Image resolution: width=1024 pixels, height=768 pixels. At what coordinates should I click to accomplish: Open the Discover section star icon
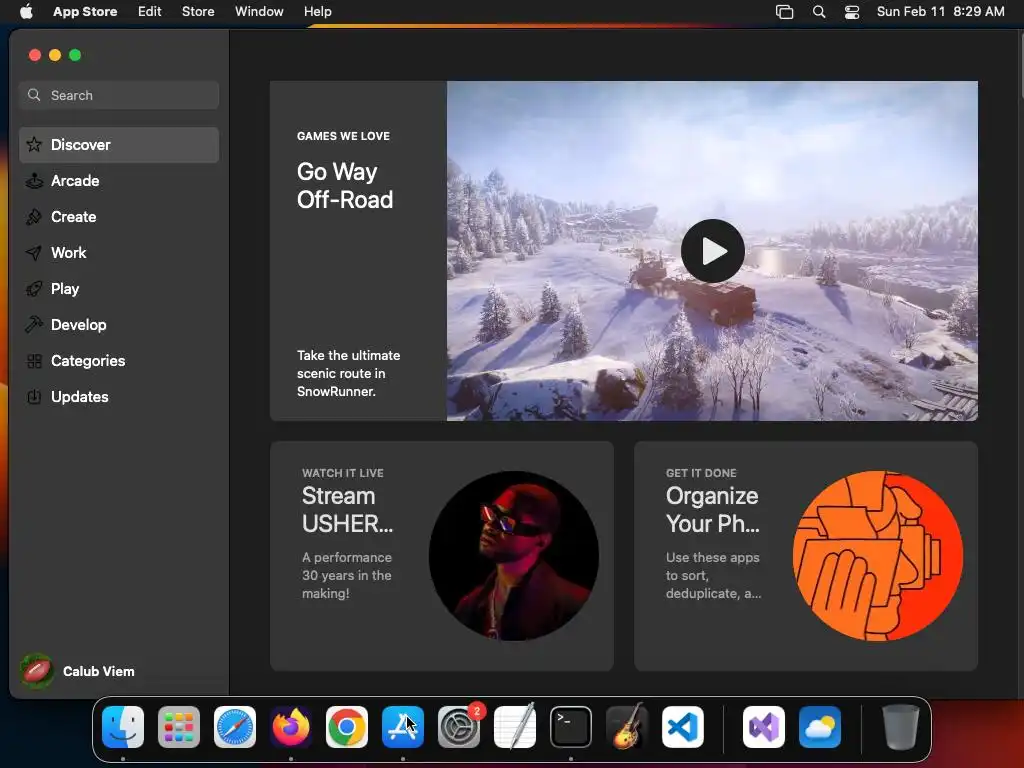[34, 144]
